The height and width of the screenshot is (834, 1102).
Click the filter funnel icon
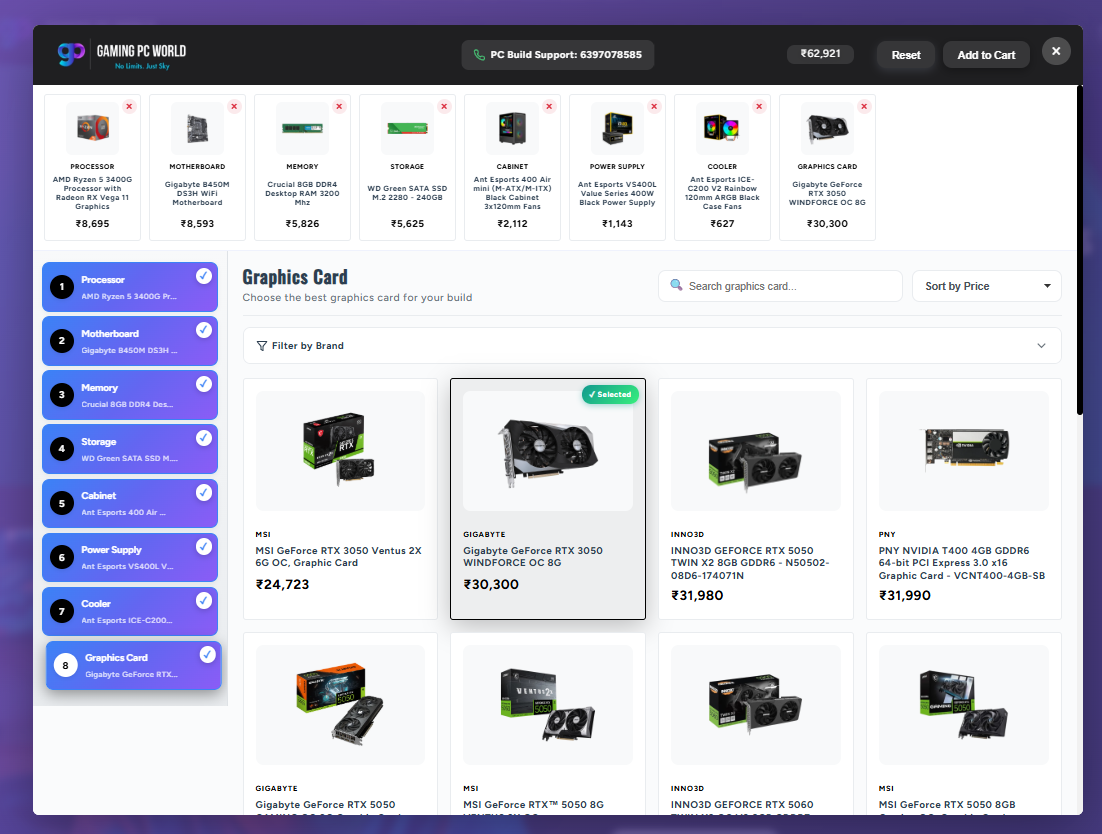(x=261, y=346)
